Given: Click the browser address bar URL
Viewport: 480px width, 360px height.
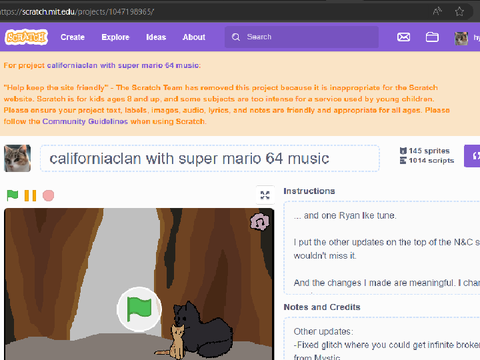Looking at the screenshot, I should [77, 12].
